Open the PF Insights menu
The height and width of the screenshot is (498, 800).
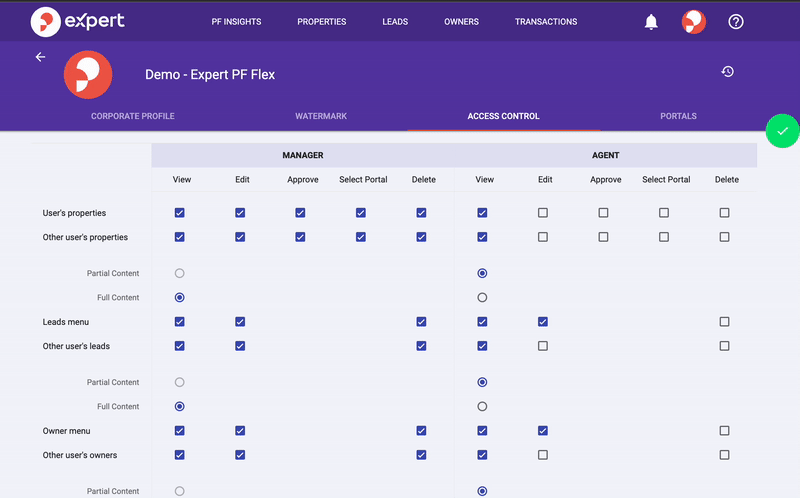237,22
